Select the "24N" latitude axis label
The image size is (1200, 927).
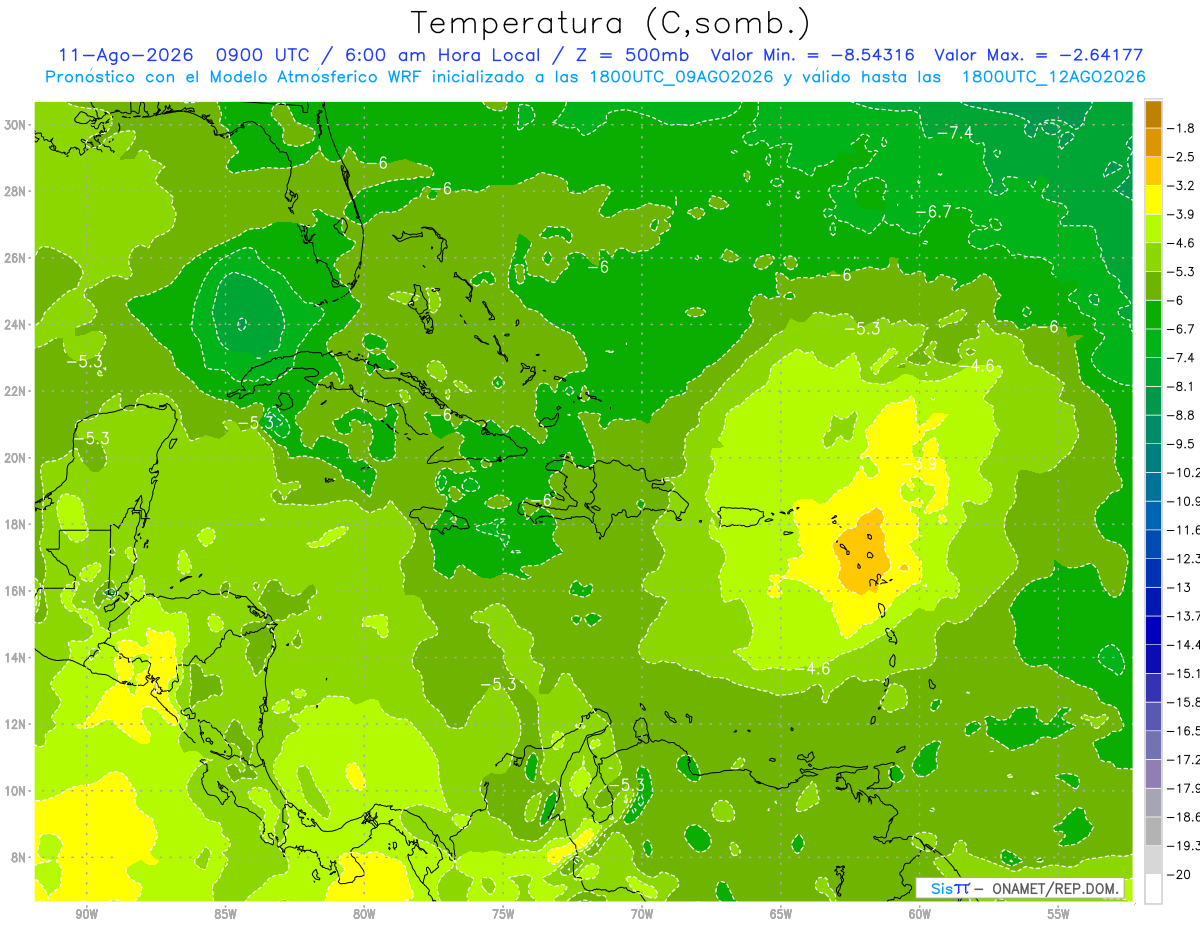pyautogui.click(x=16, y=324)
